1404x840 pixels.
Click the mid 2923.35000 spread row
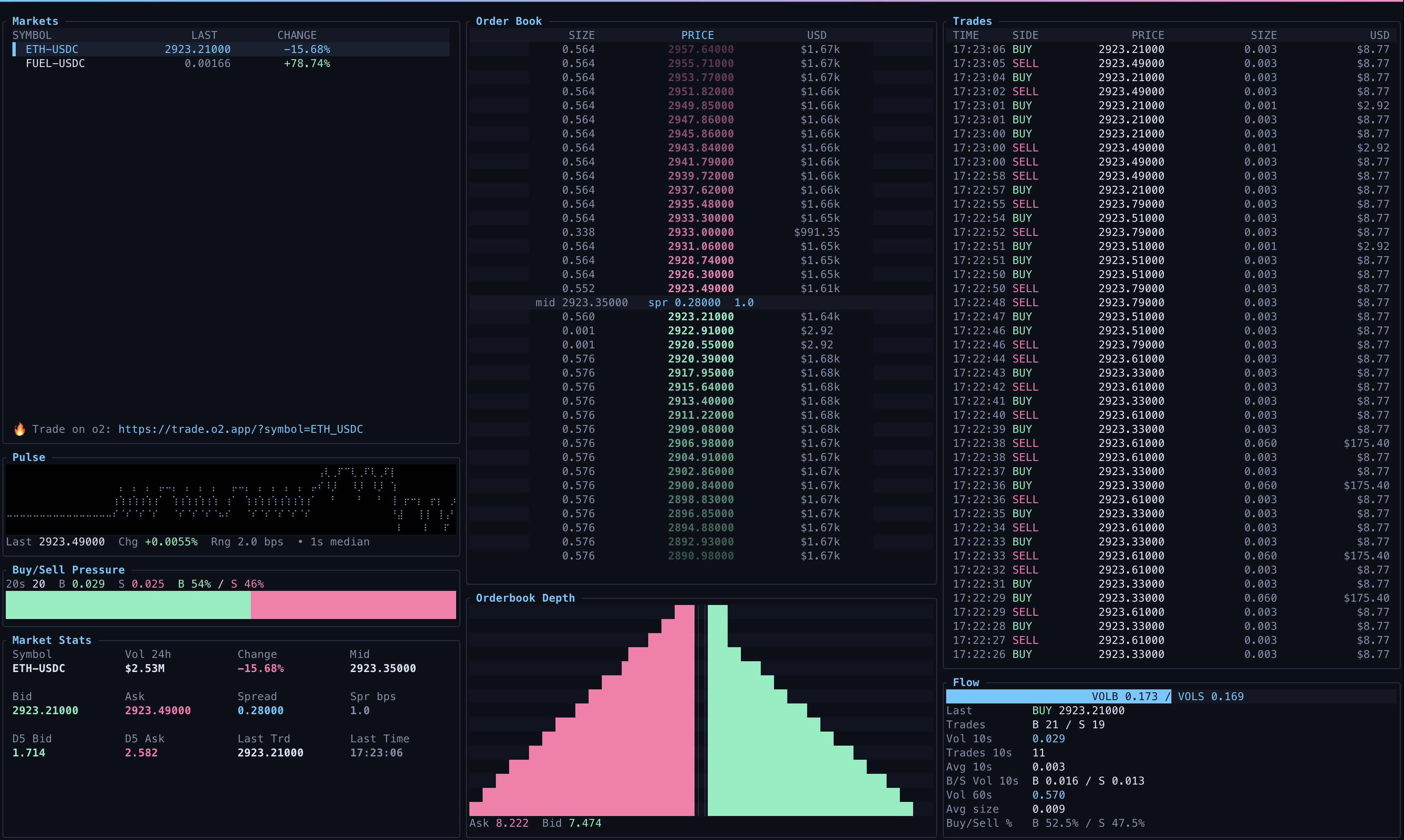tap(701, 302)
